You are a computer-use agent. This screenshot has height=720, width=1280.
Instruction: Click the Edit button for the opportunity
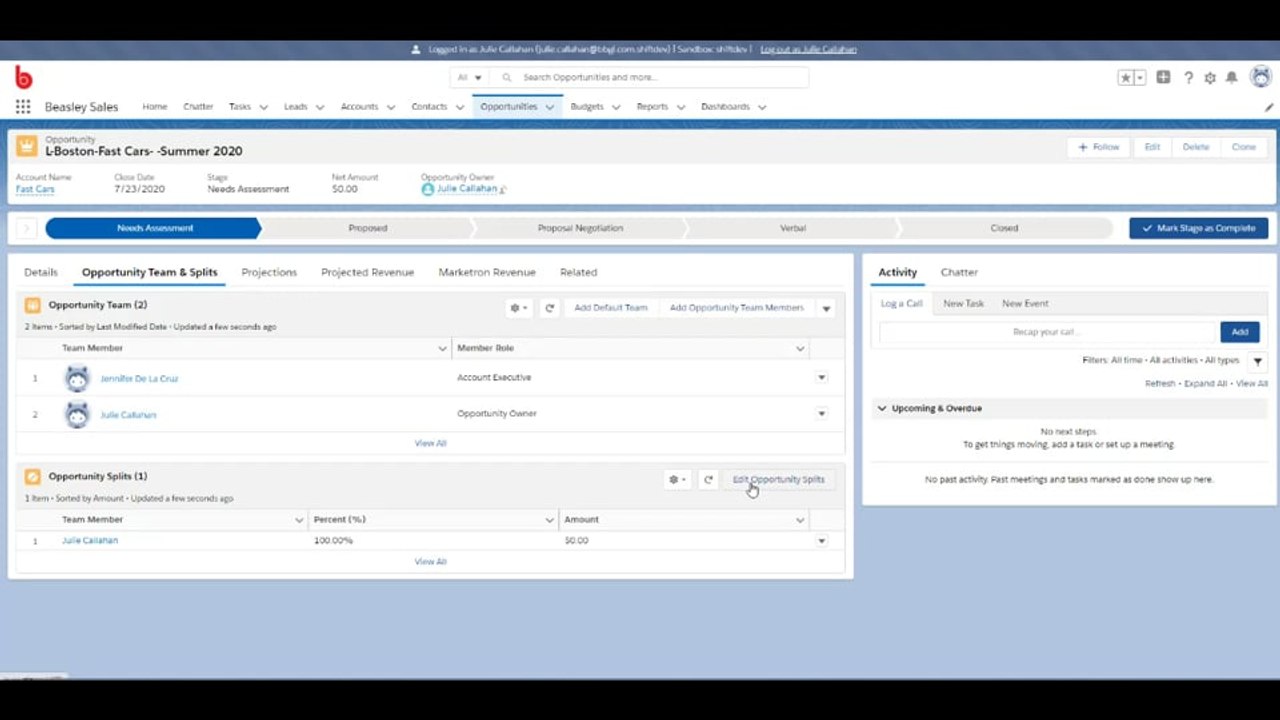(1152, 147)
